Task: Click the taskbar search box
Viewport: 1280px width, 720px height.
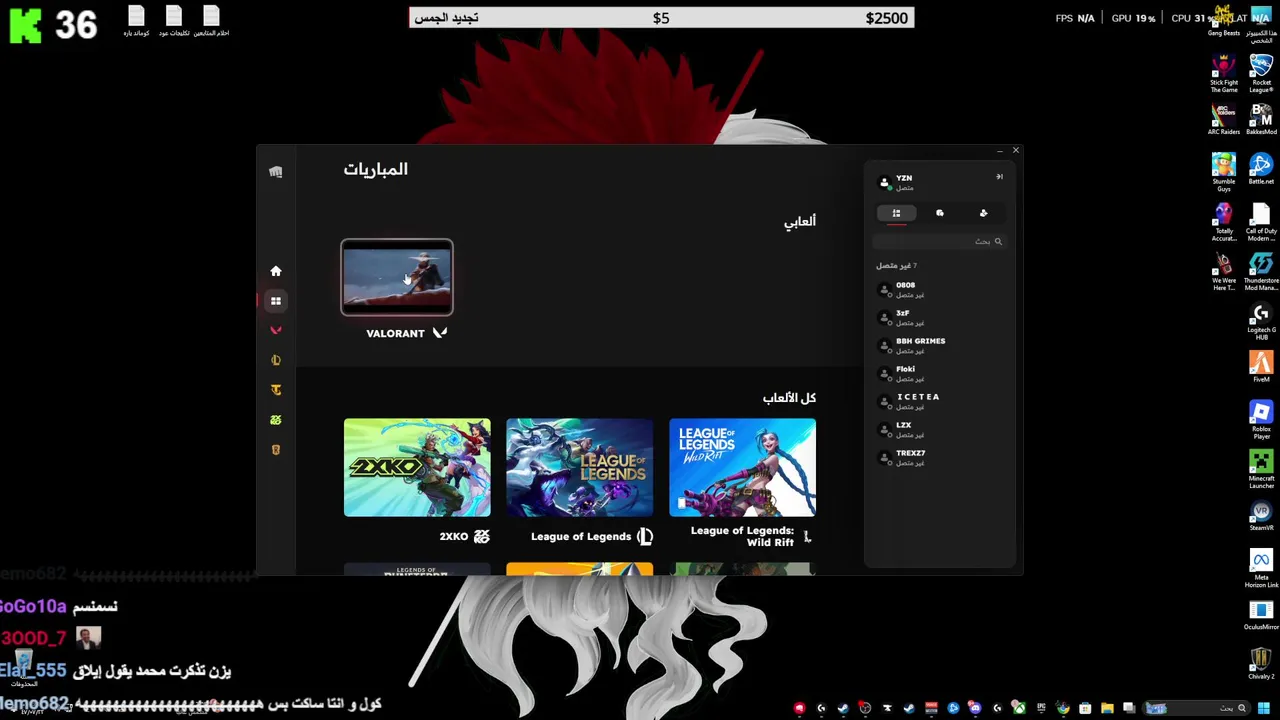Action: [x=1197, y=708]
